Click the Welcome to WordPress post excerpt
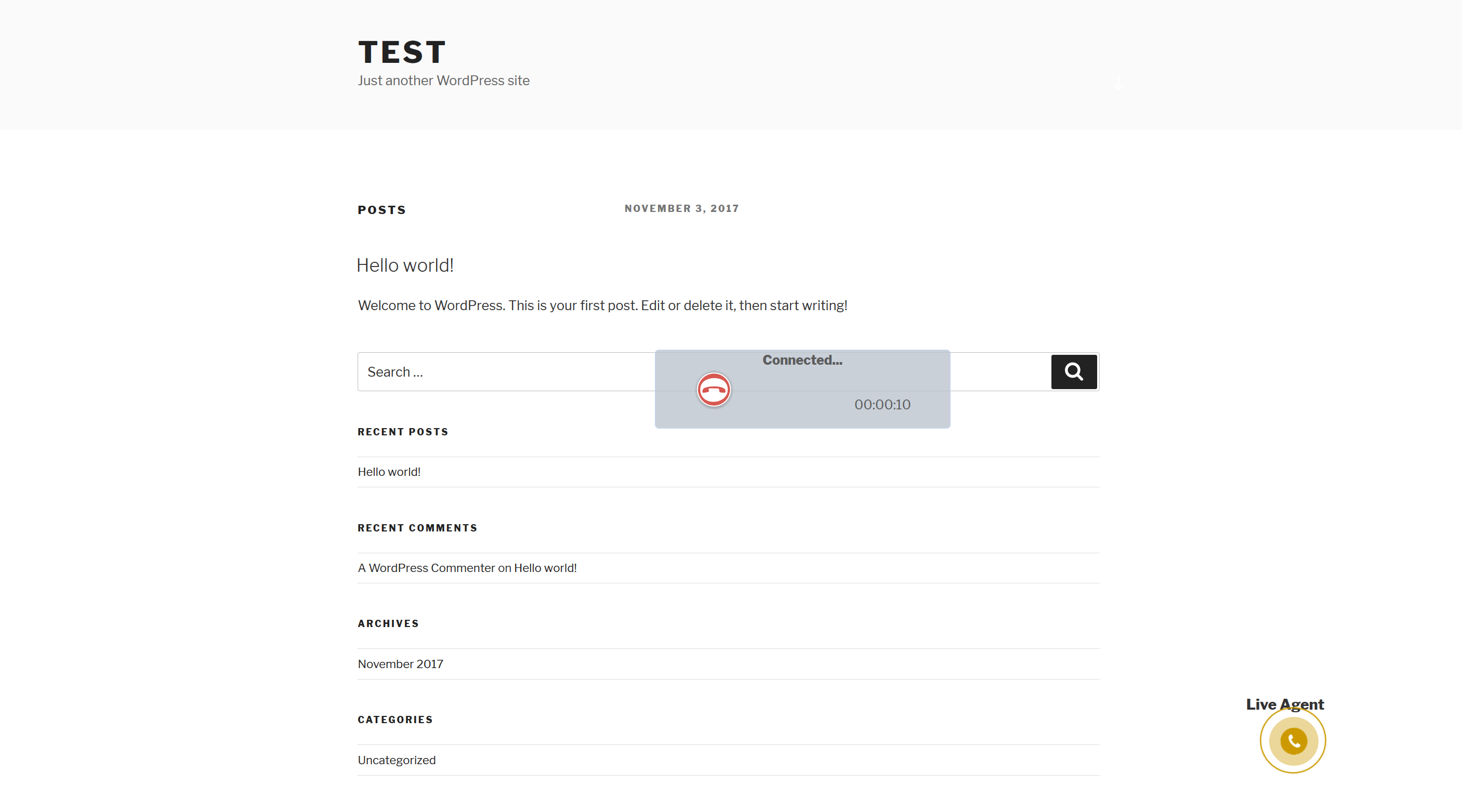 [x=602, y=305]
